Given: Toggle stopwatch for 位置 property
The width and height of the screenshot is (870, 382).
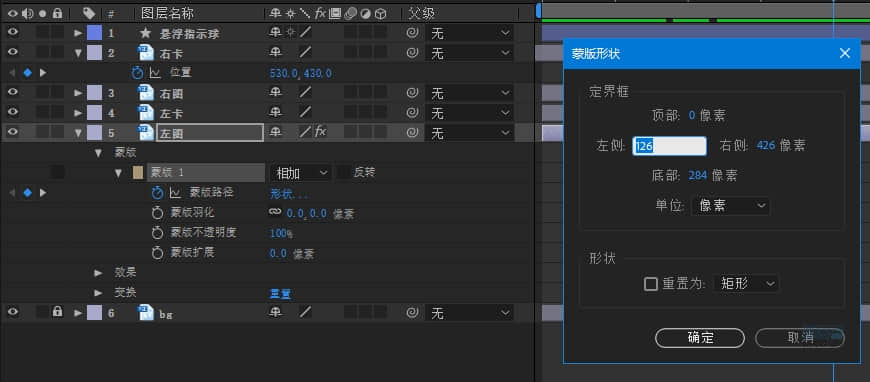Looking at the screenshot, I should (138, 73).
